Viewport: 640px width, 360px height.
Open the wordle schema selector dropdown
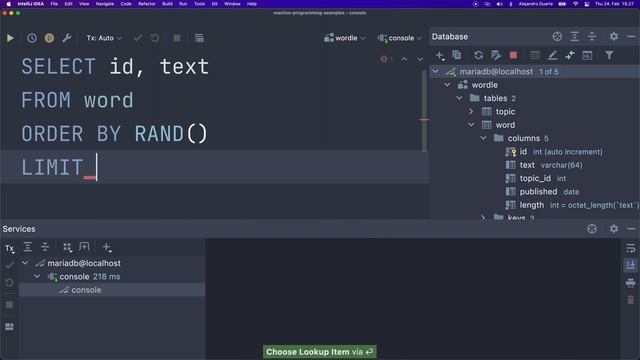click(345, 38)
